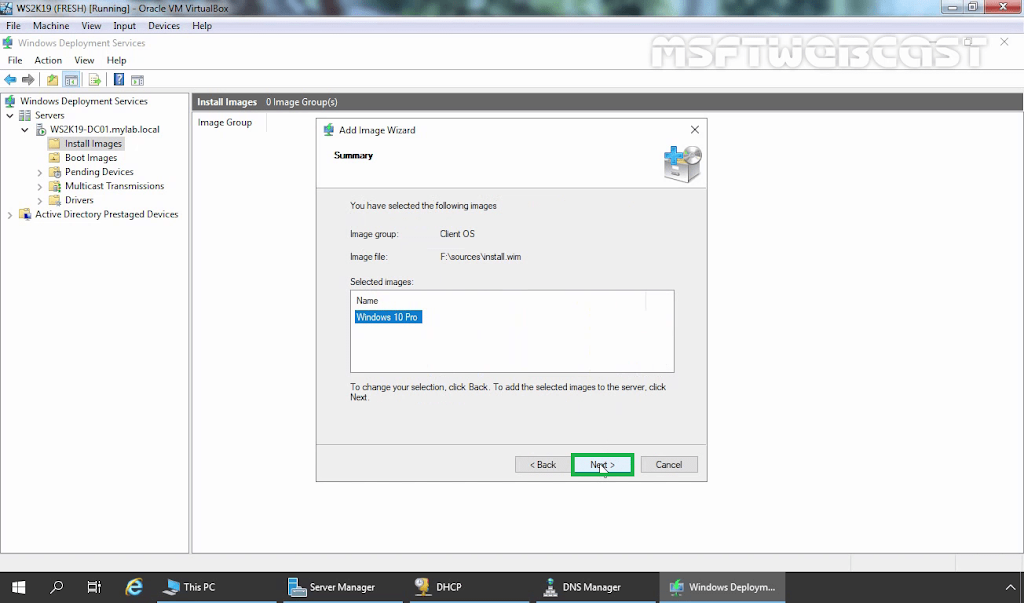
Task: Open the Help toolbar icon
Action: click(x=119, y=80)
